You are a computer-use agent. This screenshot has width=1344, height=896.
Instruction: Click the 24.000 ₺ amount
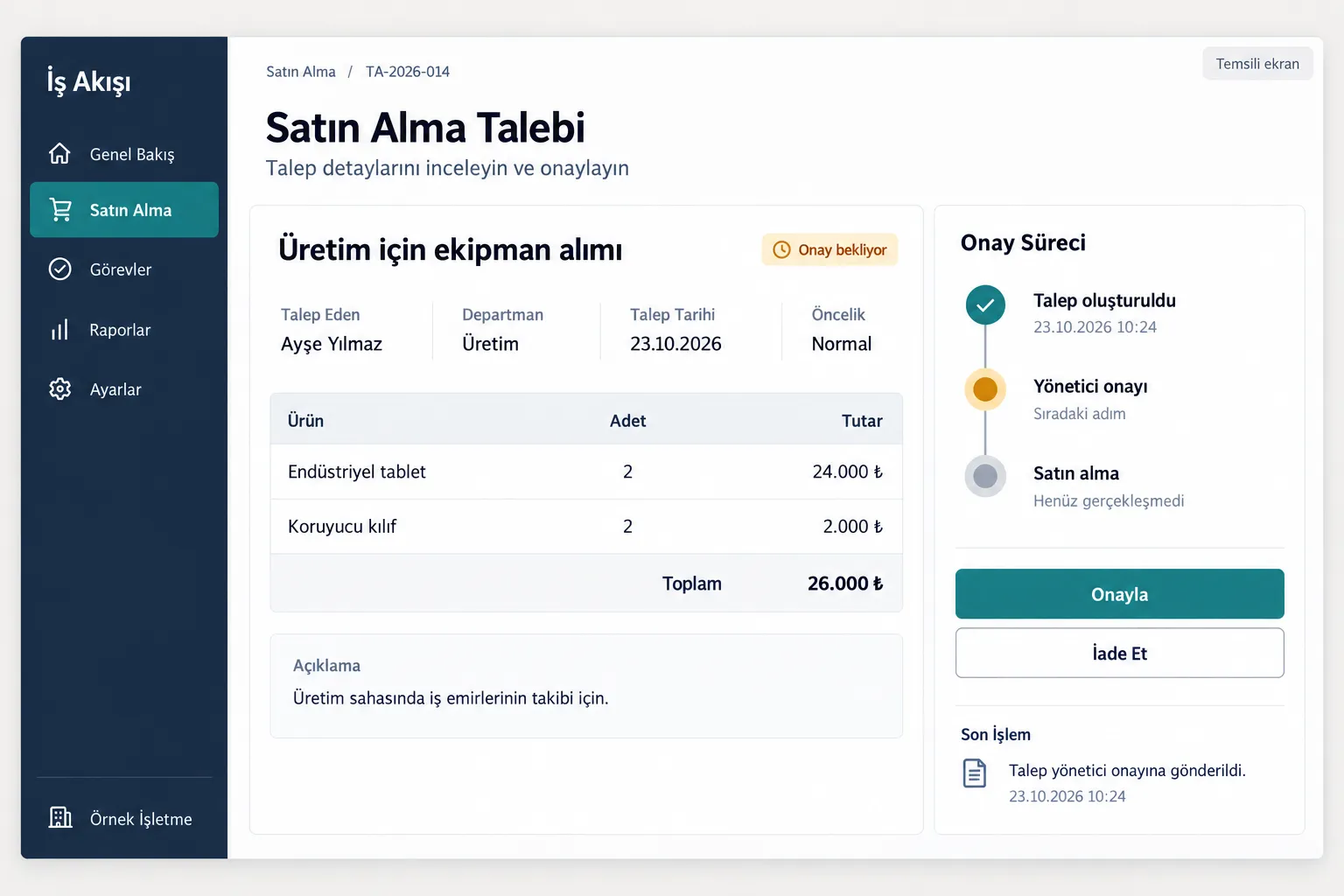pos(847,472)
